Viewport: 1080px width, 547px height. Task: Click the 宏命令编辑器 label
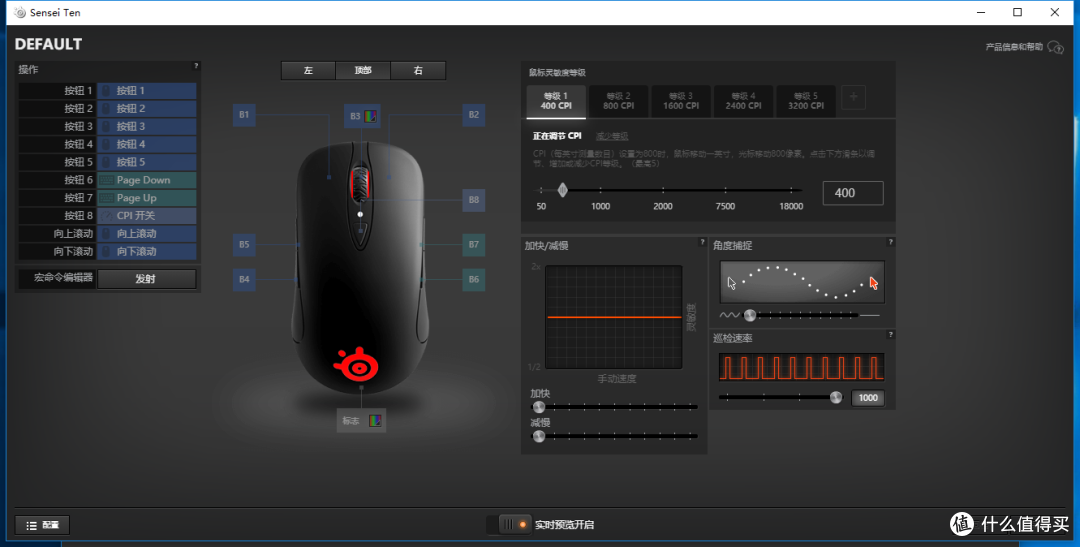click(x=63, y=278)
